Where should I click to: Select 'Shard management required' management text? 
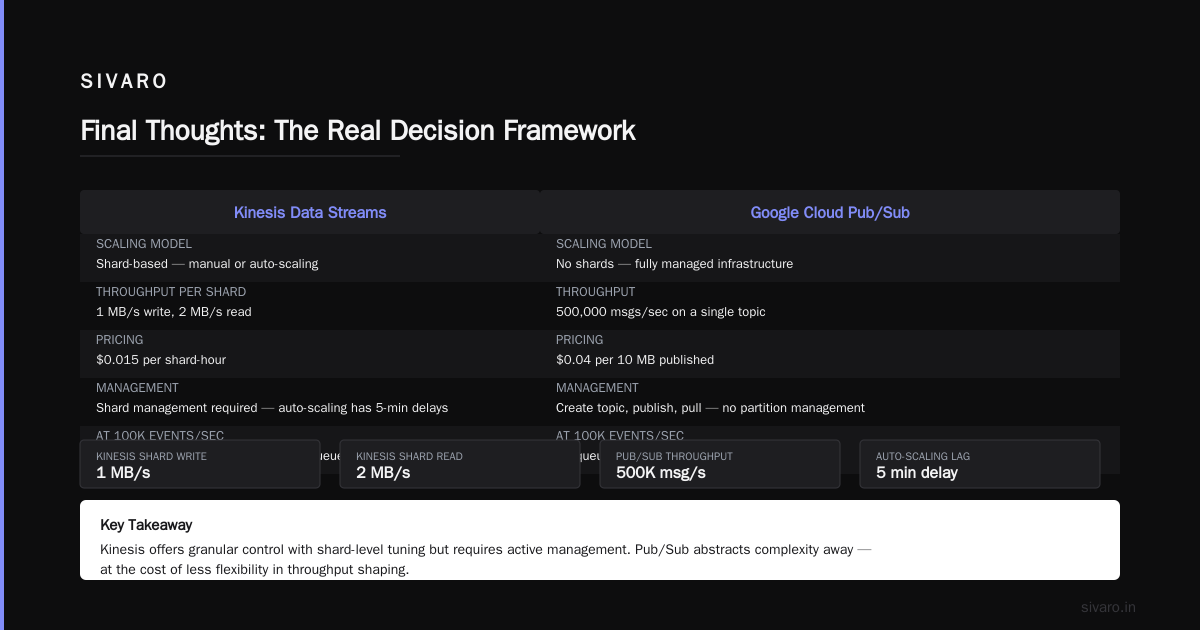(x=272, y=408)
